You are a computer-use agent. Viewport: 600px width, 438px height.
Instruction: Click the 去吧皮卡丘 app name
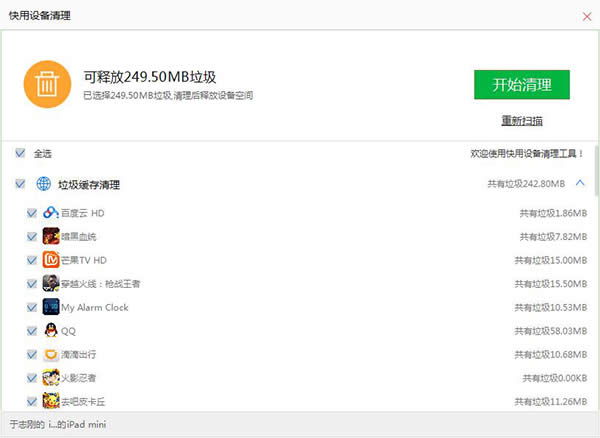pos(83,402)
